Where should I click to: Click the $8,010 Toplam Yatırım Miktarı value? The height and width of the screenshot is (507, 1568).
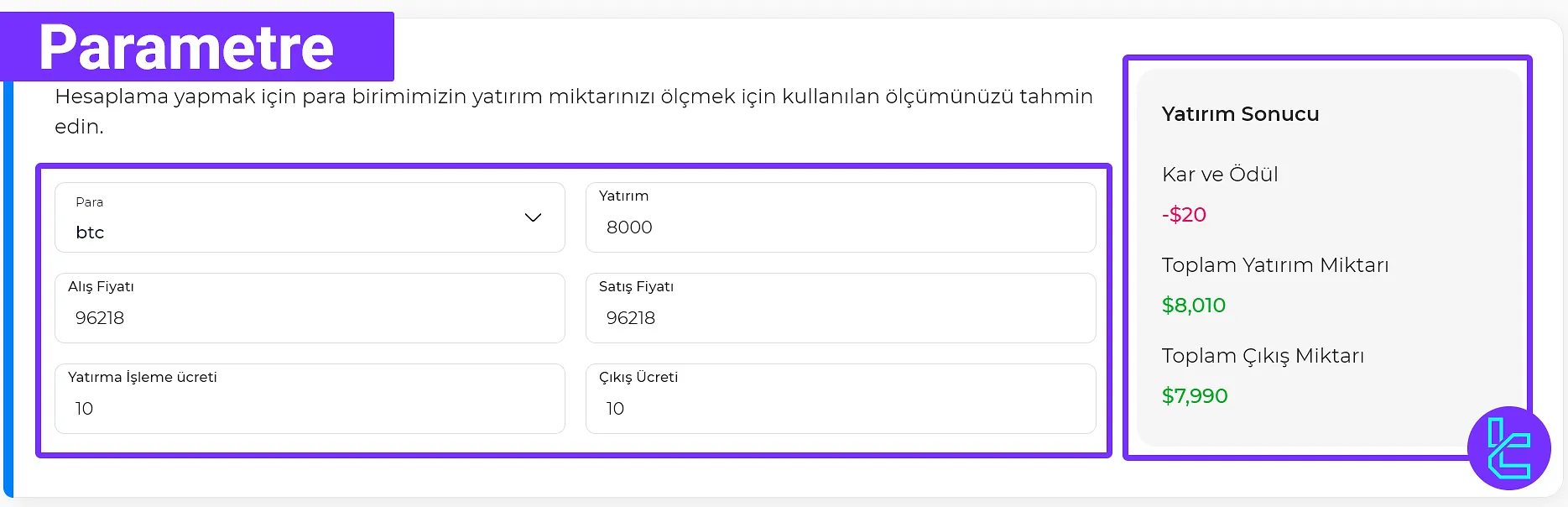point(1194,305)
